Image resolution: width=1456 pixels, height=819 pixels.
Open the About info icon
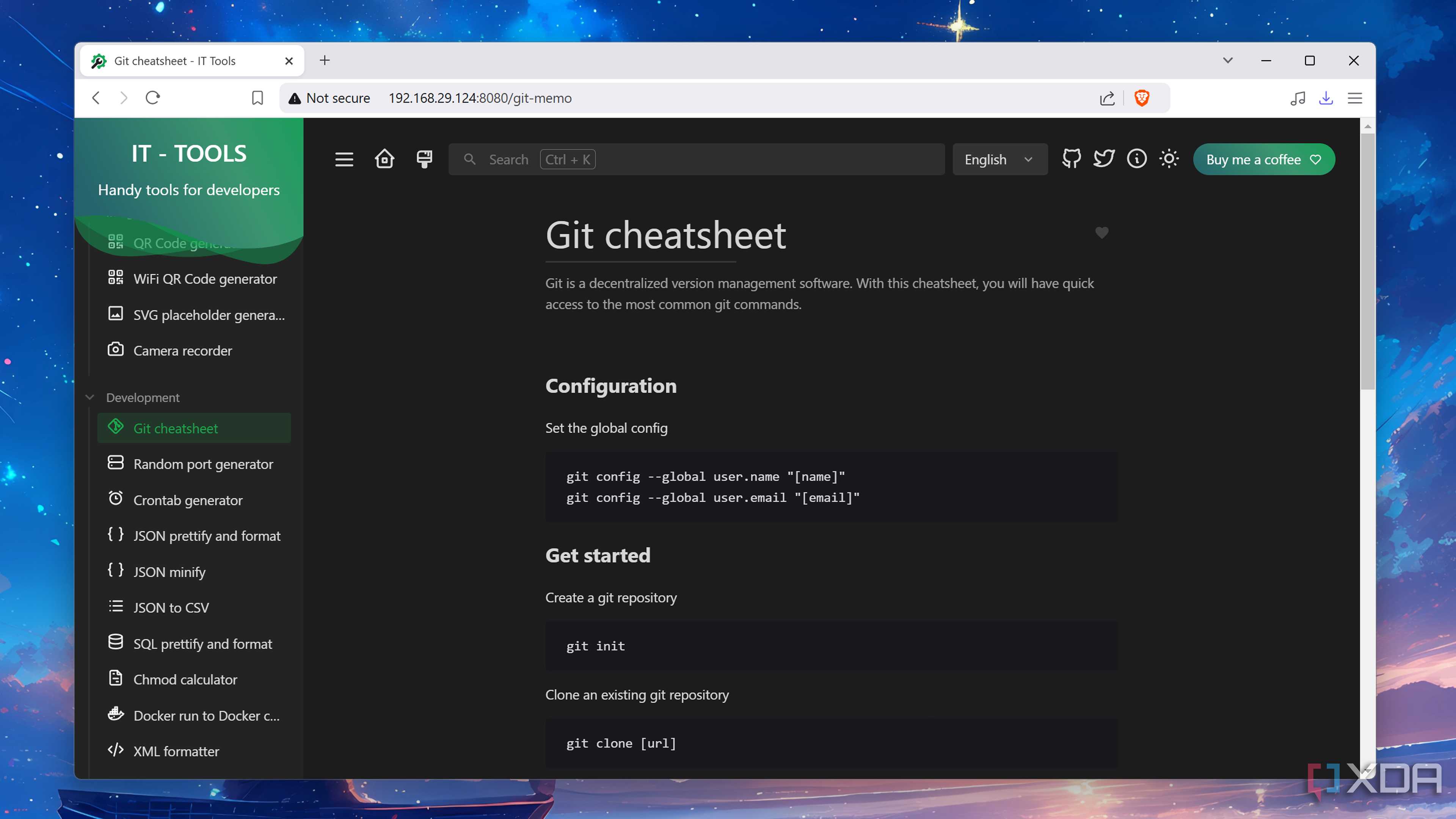pyautogui.click(x=1137, y=159)
